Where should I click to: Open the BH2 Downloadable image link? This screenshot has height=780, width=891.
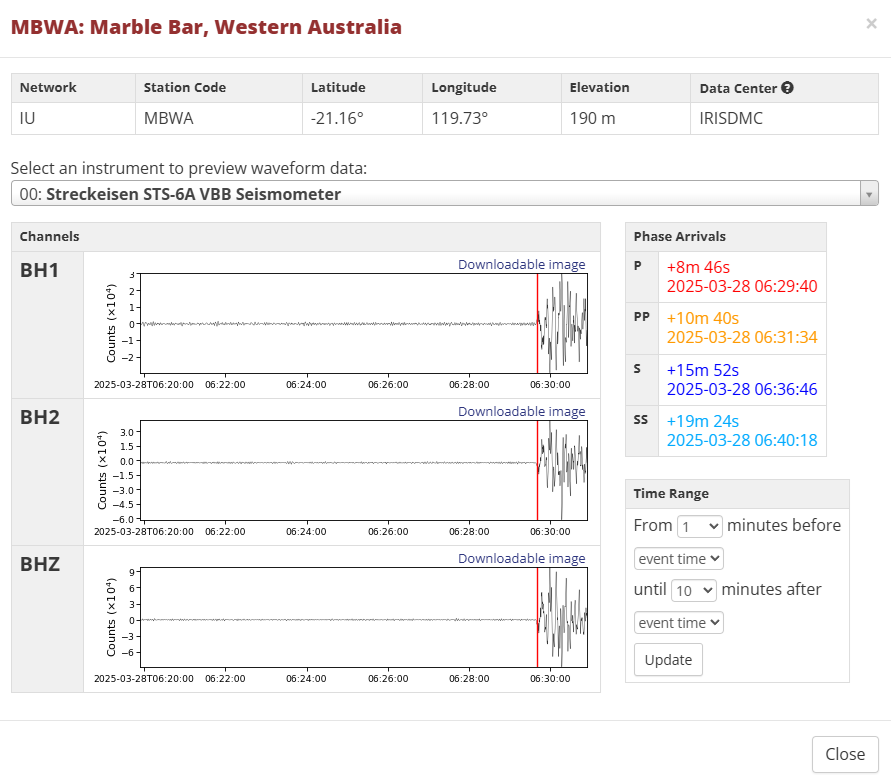tap(521, 411)
